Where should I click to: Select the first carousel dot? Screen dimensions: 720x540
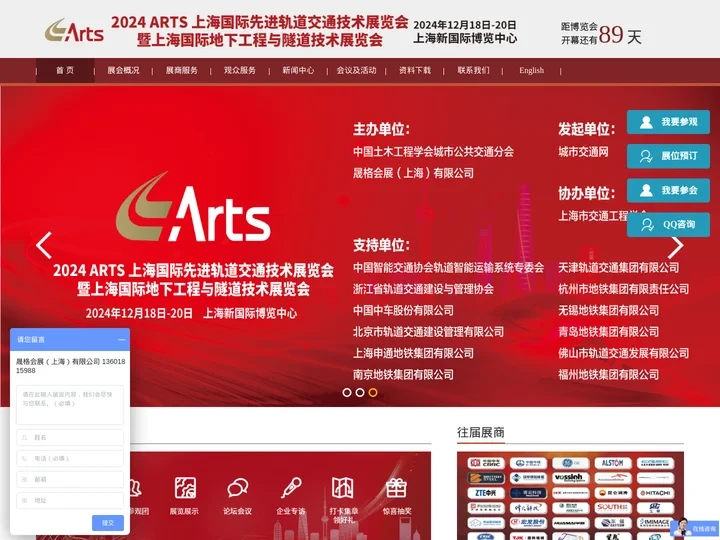[347, 393]
